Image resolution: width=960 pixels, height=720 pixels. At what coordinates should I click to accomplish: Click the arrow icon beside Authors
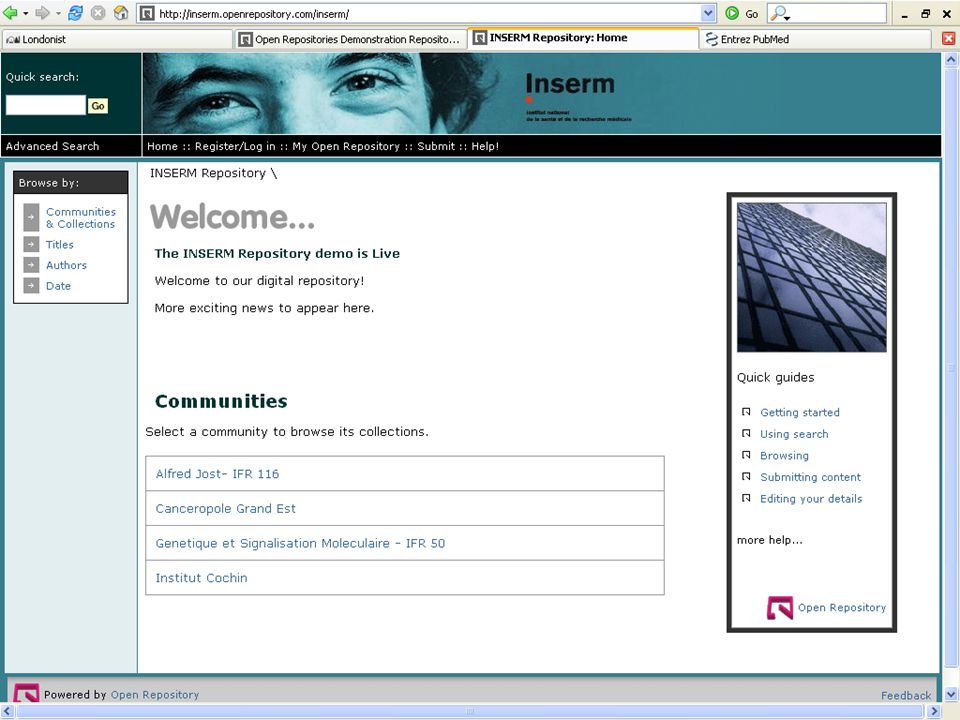31,265
